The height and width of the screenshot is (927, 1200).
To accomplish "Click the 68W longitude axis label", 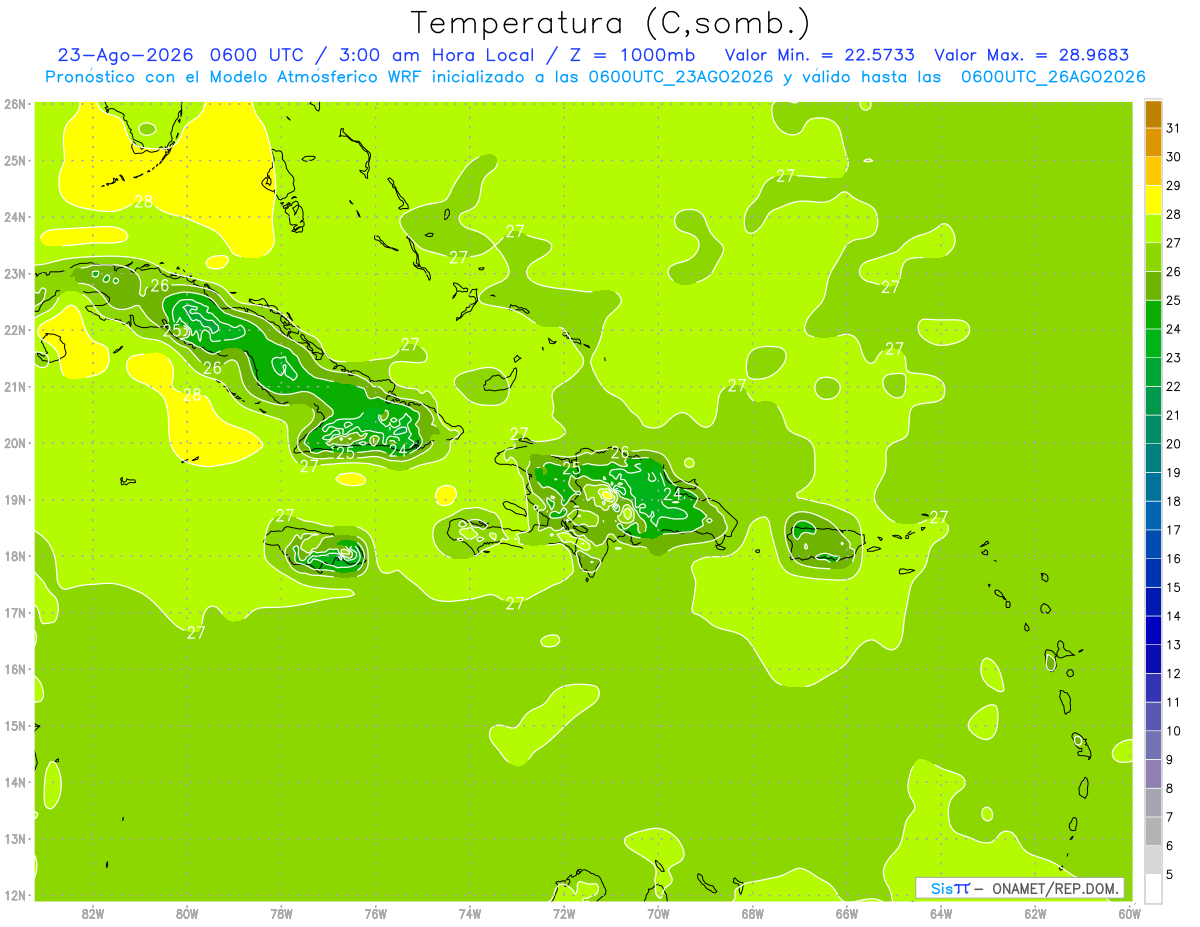I will click(x=752, y=912).
